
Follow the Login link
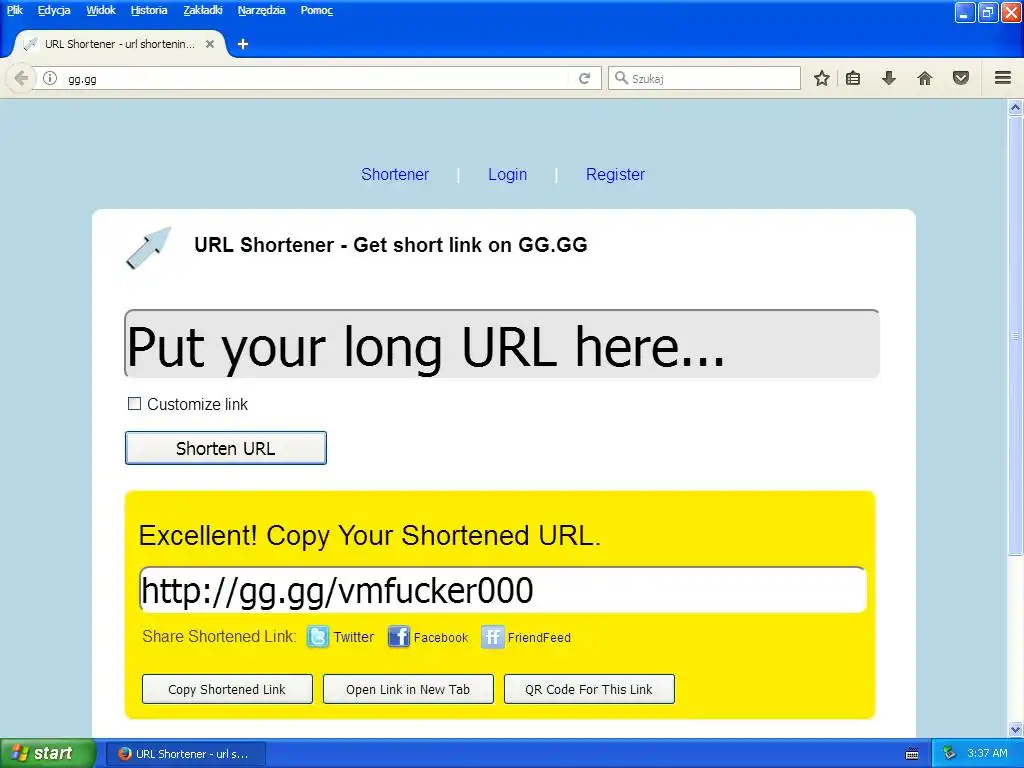[x=507, y=174]
